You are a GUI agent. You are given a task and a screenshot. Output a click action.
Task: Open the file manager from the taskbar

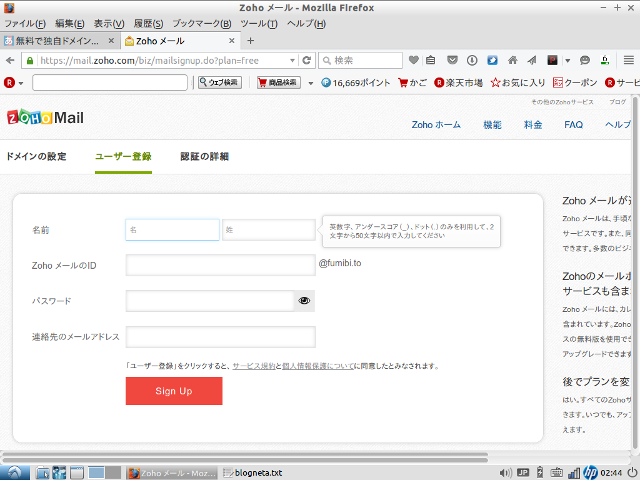click(42, 473)
